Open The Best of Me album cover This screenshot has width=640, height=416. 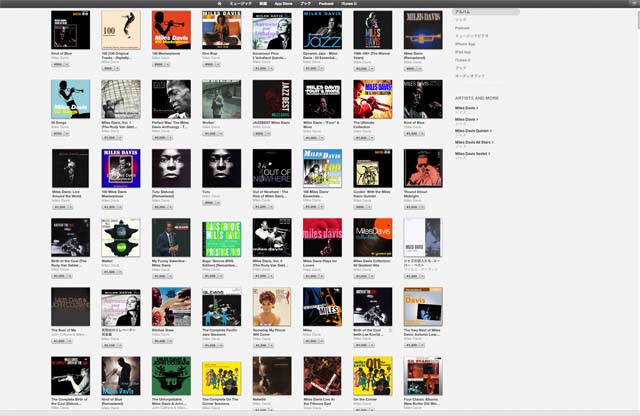click(71, 307)
